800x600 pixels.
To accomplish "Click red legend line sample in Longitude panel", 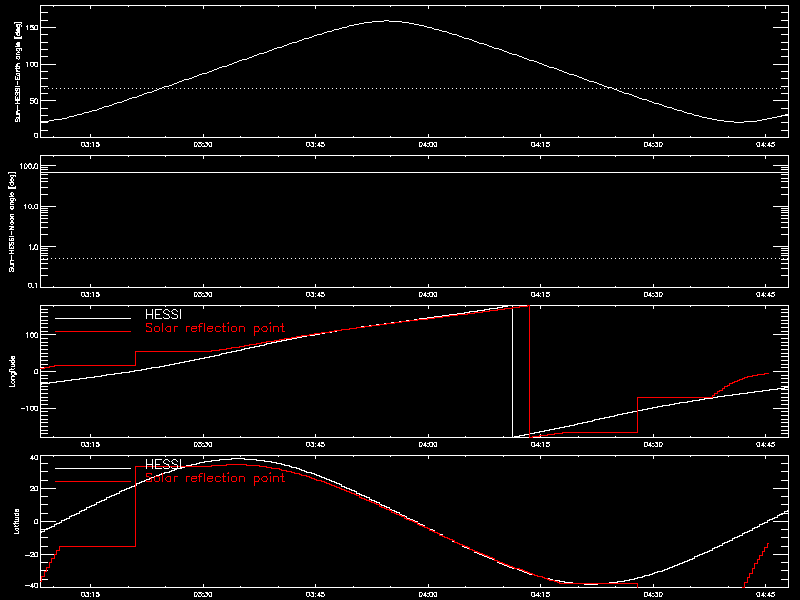I will 93,332.
